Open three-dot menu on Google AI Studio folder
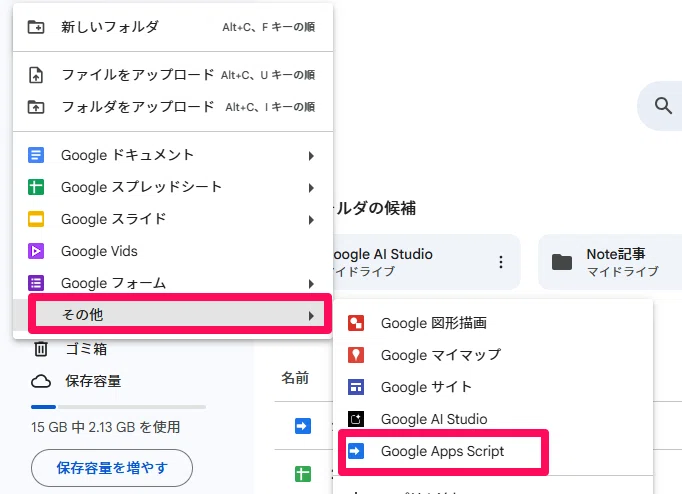Viewport: 682px width, 494px height. tap(501, 262)
